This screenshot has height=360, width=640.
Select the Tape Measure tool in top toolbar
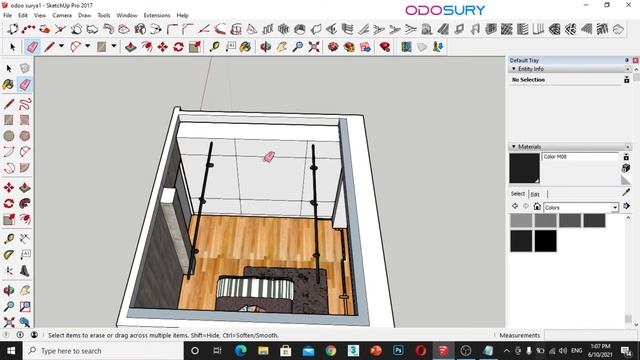214,47
